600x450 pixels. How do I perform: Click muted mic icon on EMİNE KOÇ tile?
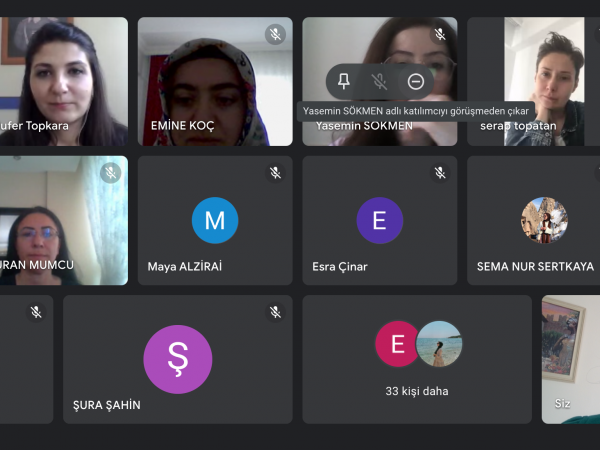[x=275, y=34]
